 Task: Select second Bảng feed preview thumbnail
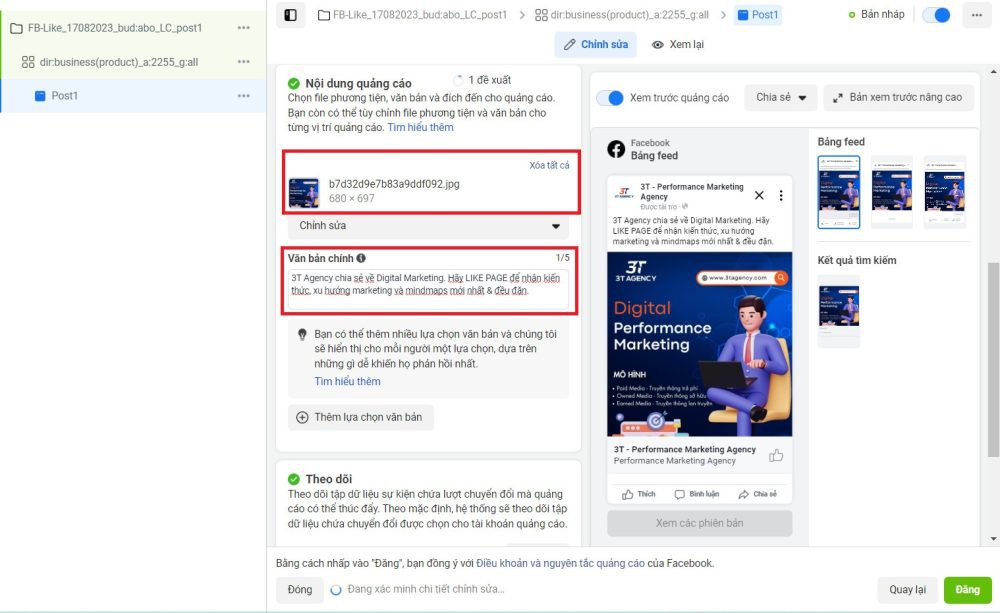click(892, 192)
